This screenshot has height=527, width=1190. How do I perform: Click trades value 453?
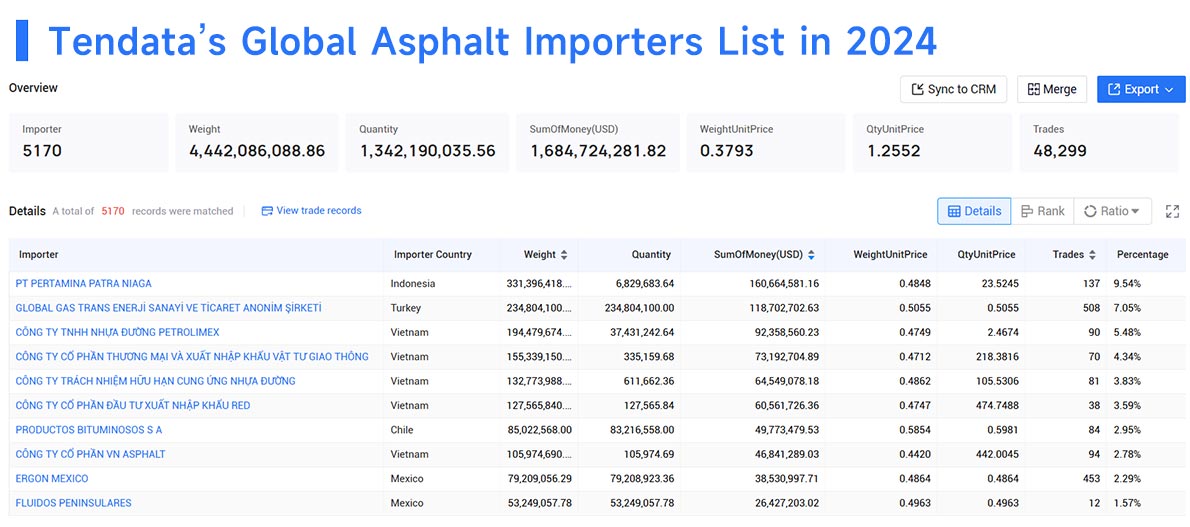pos(1091,478)
